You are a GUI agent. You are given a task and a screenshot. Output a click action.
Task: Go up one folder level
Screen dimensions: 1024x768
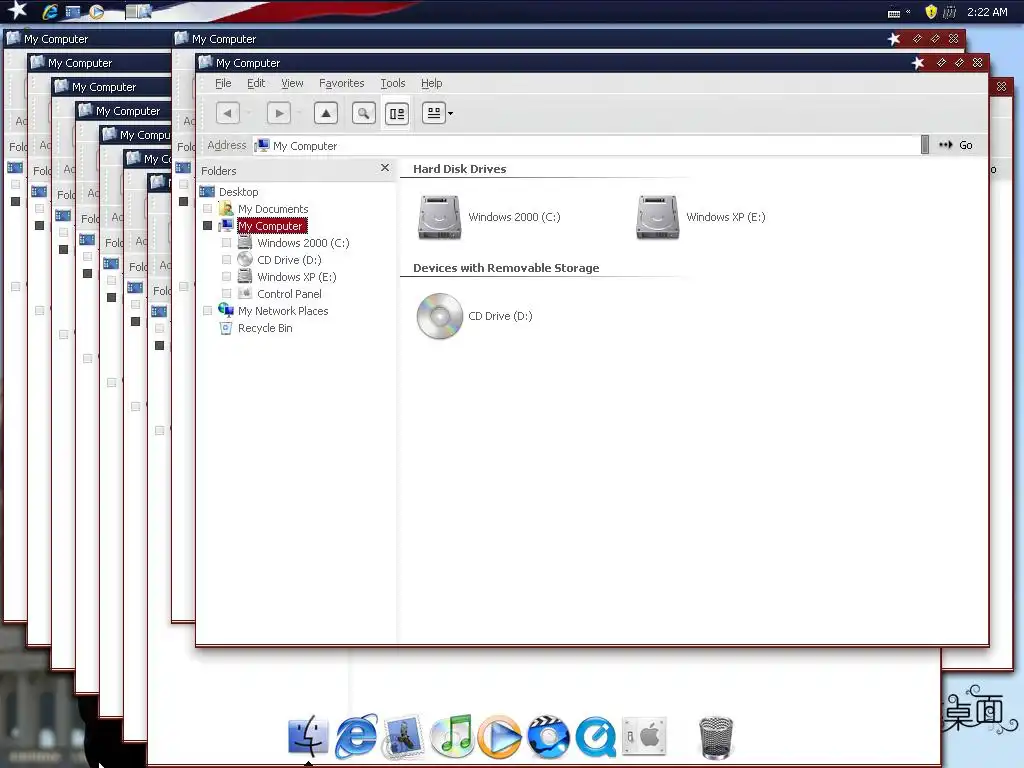tap(326, 113)
